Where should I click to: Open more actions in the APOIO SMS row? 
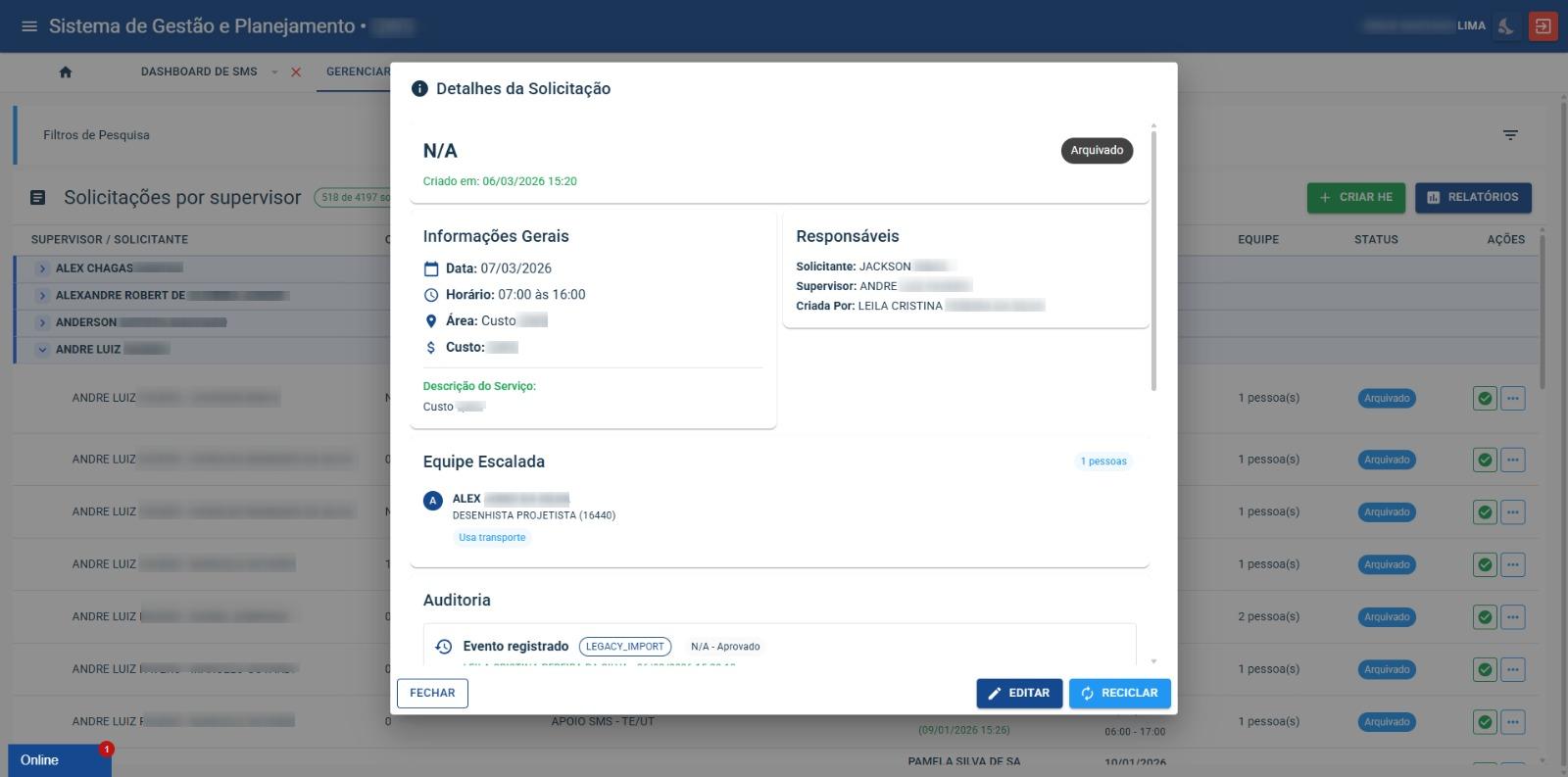click(x=1513, y=722)
